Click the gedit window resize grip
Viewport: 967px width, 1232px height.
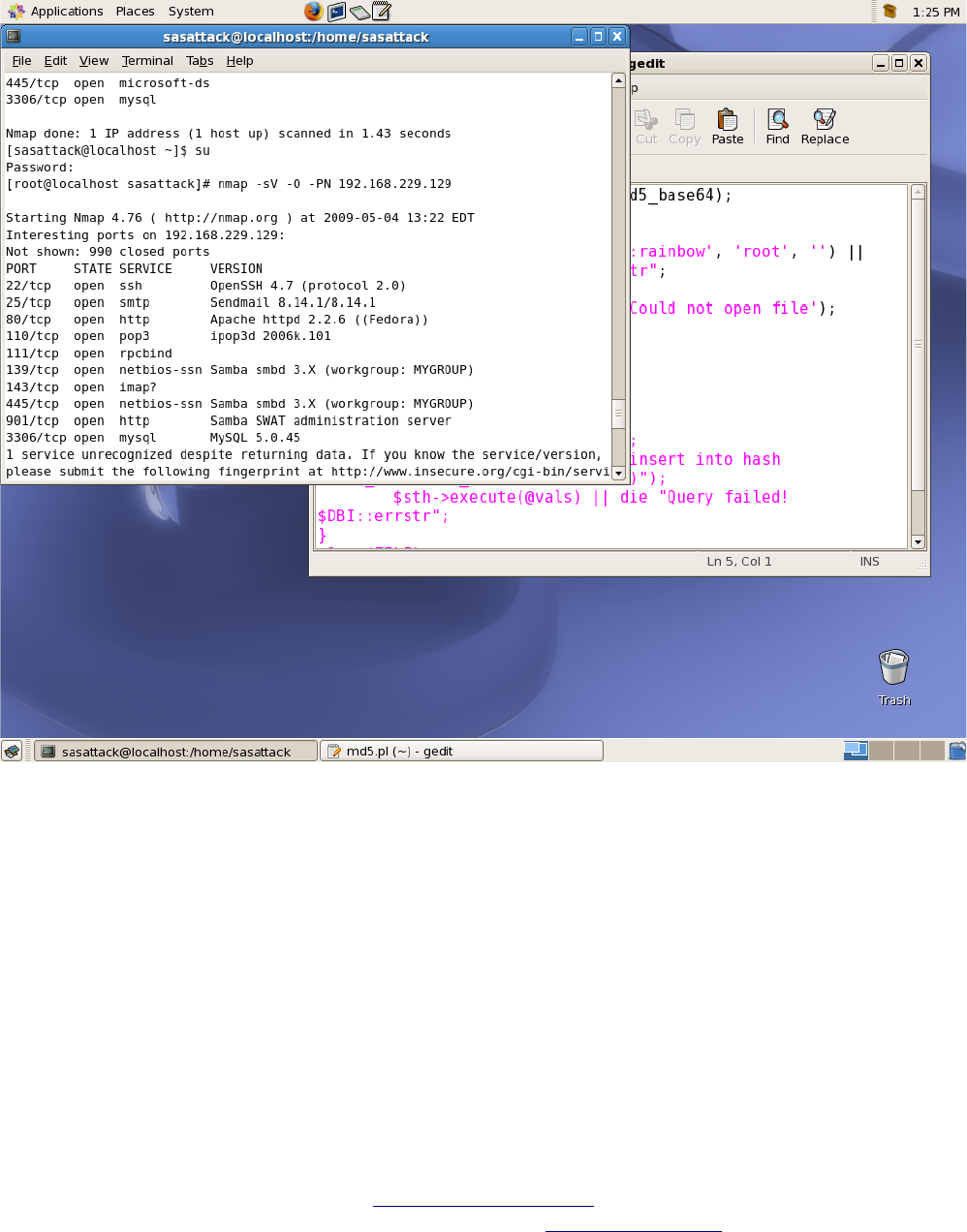921,566
